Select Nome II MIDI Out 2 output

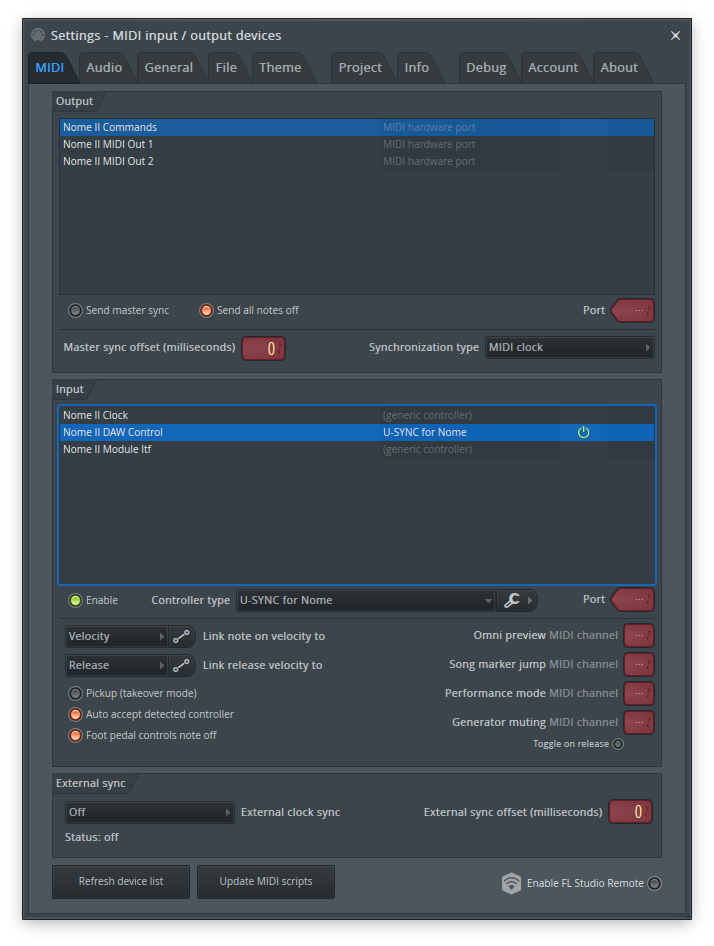pyautogui.click(x=357, y=161)
